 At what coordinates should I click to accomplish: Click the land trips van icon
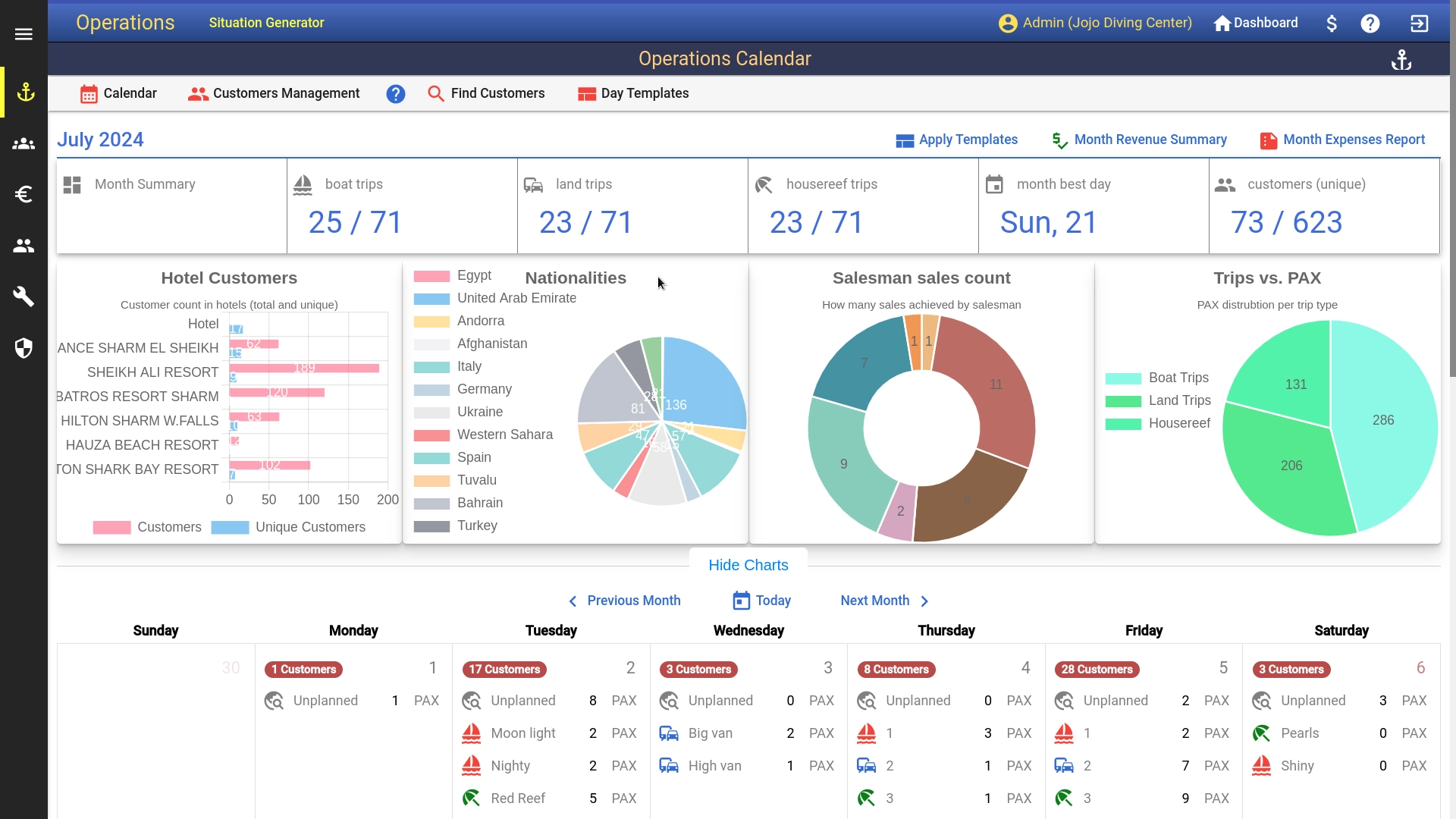click(x=533, y=185)
